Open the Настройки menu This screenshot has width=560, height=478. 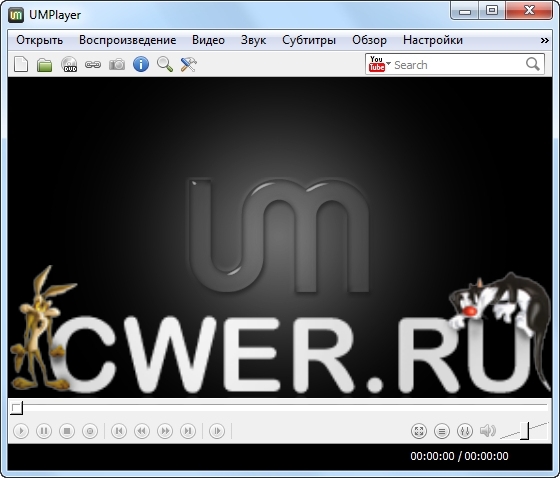point(433,40)
